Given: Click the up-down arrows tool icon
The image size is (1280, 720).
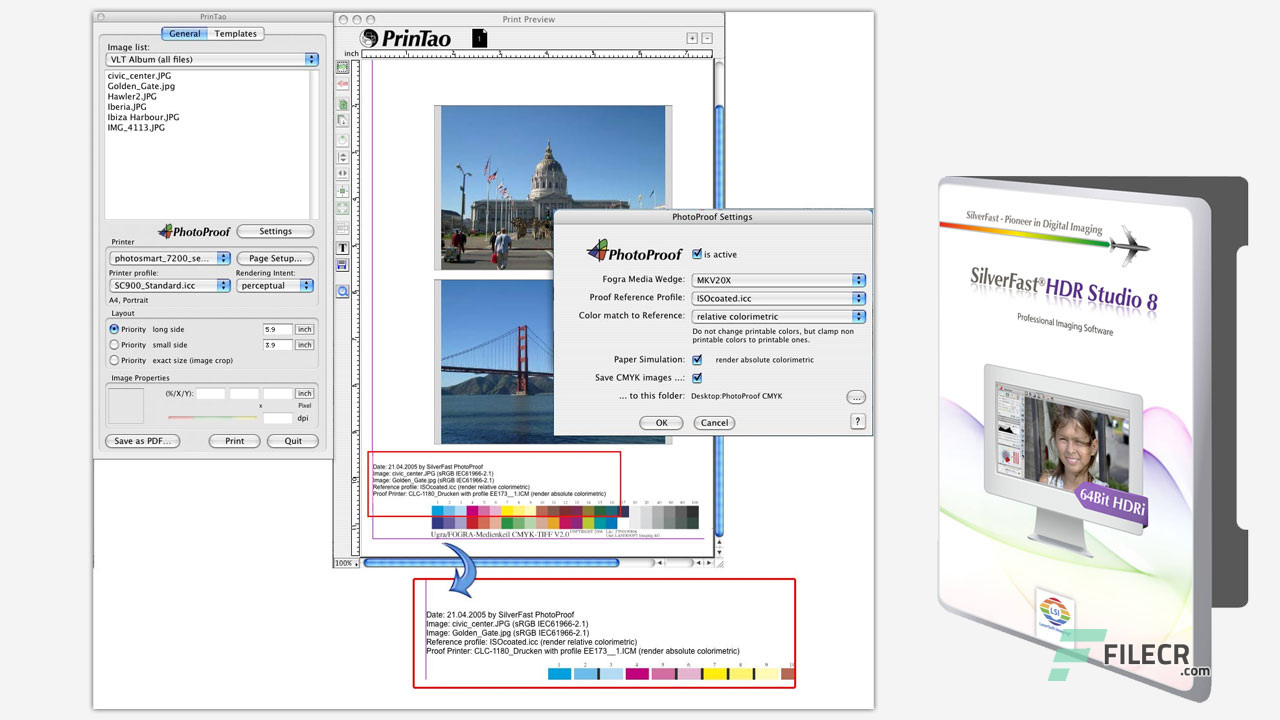Looking at the screenshot, I should 343,157.
